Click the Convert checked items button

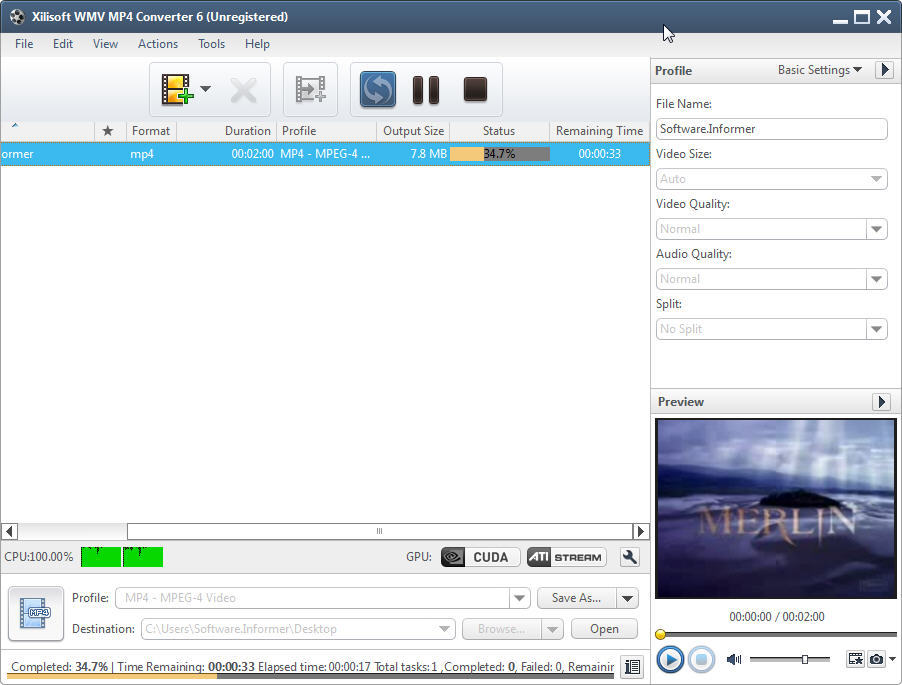378,89
